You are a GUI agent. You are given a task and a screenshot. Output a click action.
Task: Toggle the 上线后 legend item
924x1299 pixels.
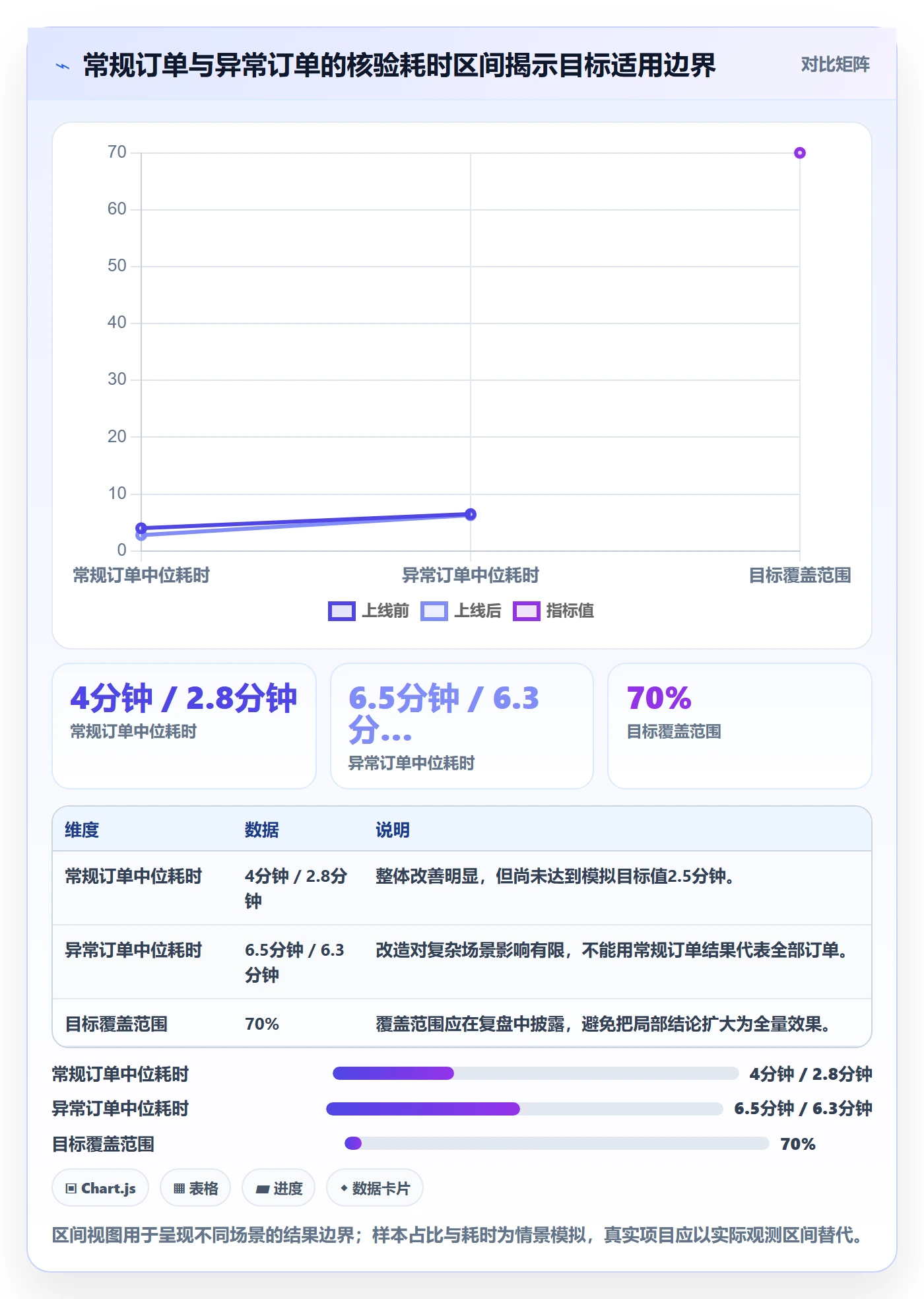(x=461, y=611)
